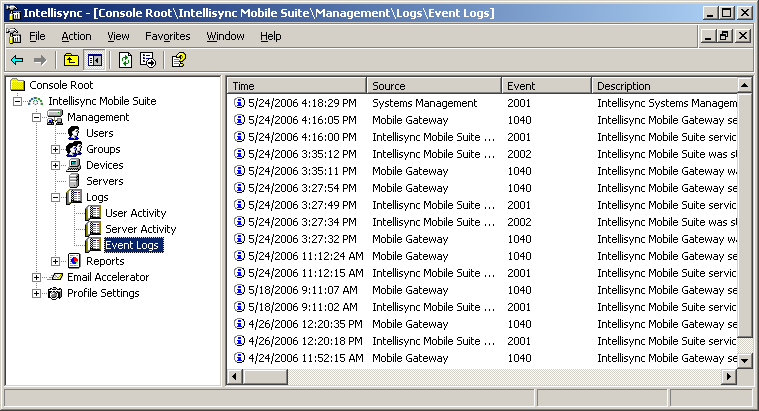This screenshot has width=759, height=411.
Task: Expand the Reports tree node
Action: coord(55,261)
